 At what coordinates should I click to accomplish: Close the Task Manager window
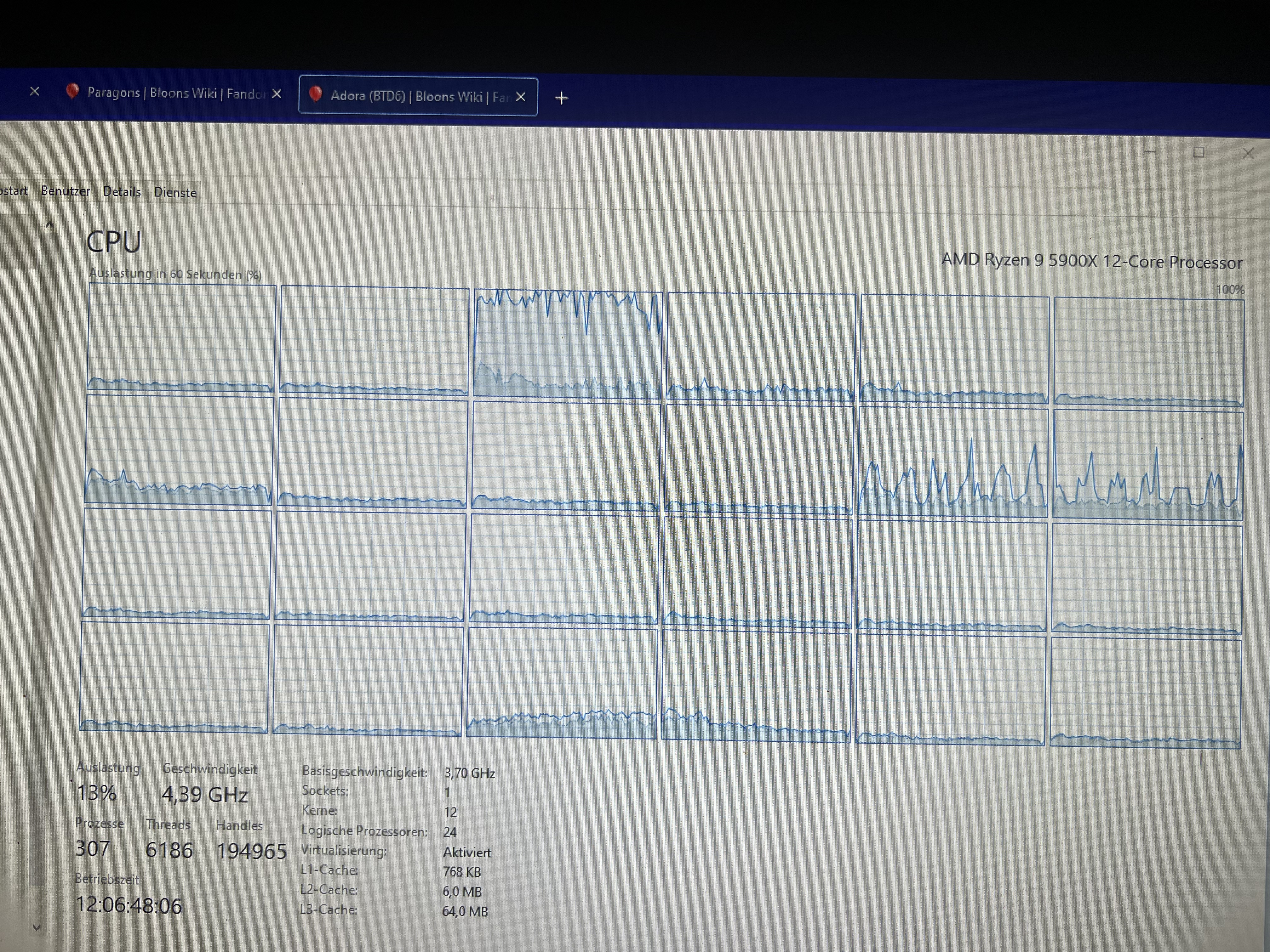(1248, 154)
